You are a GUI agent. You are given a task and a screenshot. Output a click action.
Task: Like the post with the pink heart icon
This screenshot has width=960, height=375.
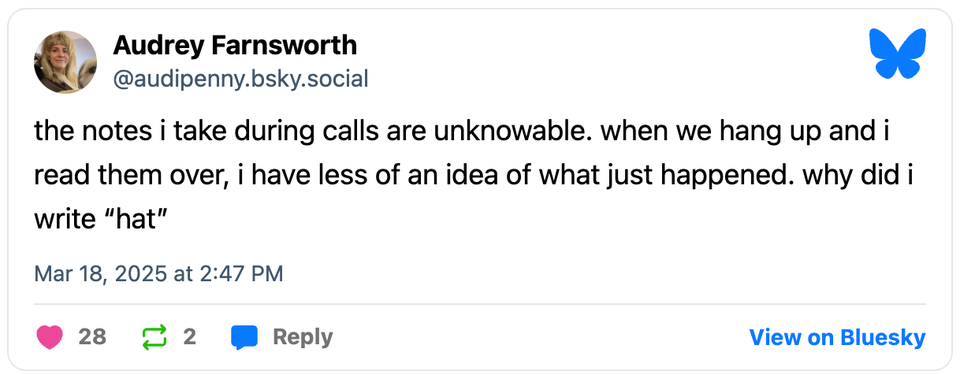point(50,337)
